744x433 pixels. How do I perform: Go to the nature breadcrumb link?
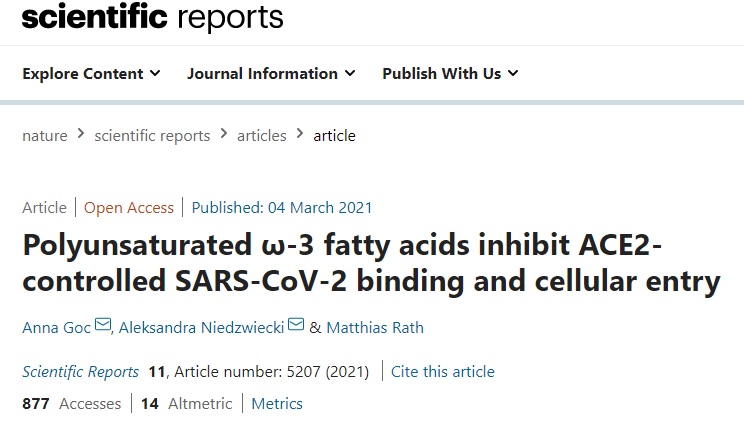45,135
